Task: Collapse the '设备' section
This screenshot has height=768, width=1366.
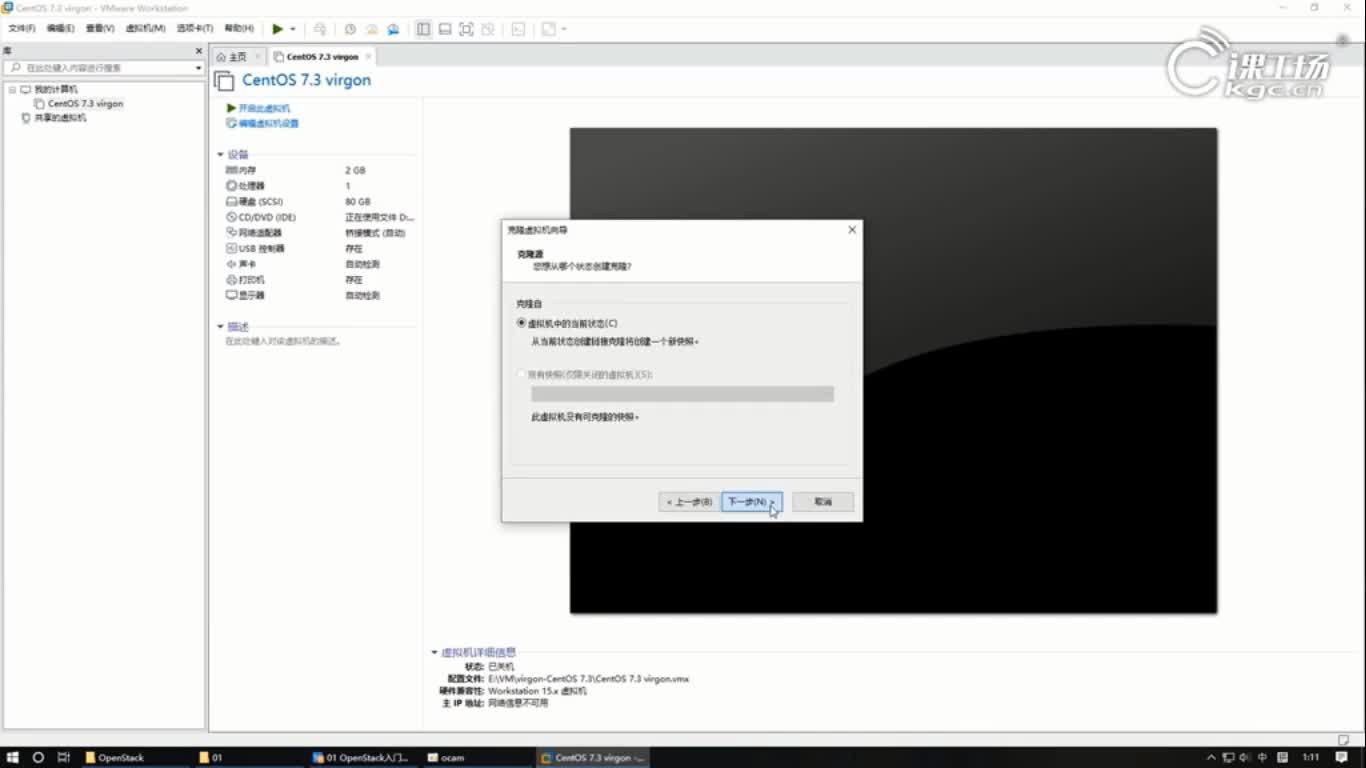Action: pos(221,154)
